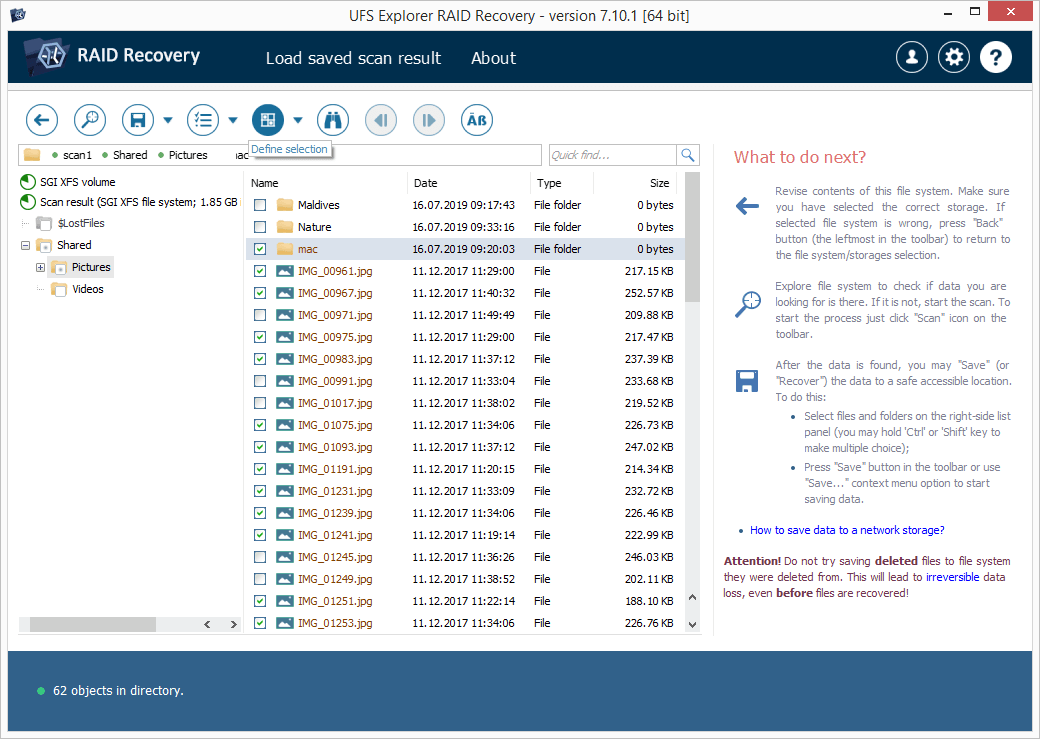The image size is (1040, 739).
Task: Select the IMG_01191.jpg file name
Action: point(335,469)
